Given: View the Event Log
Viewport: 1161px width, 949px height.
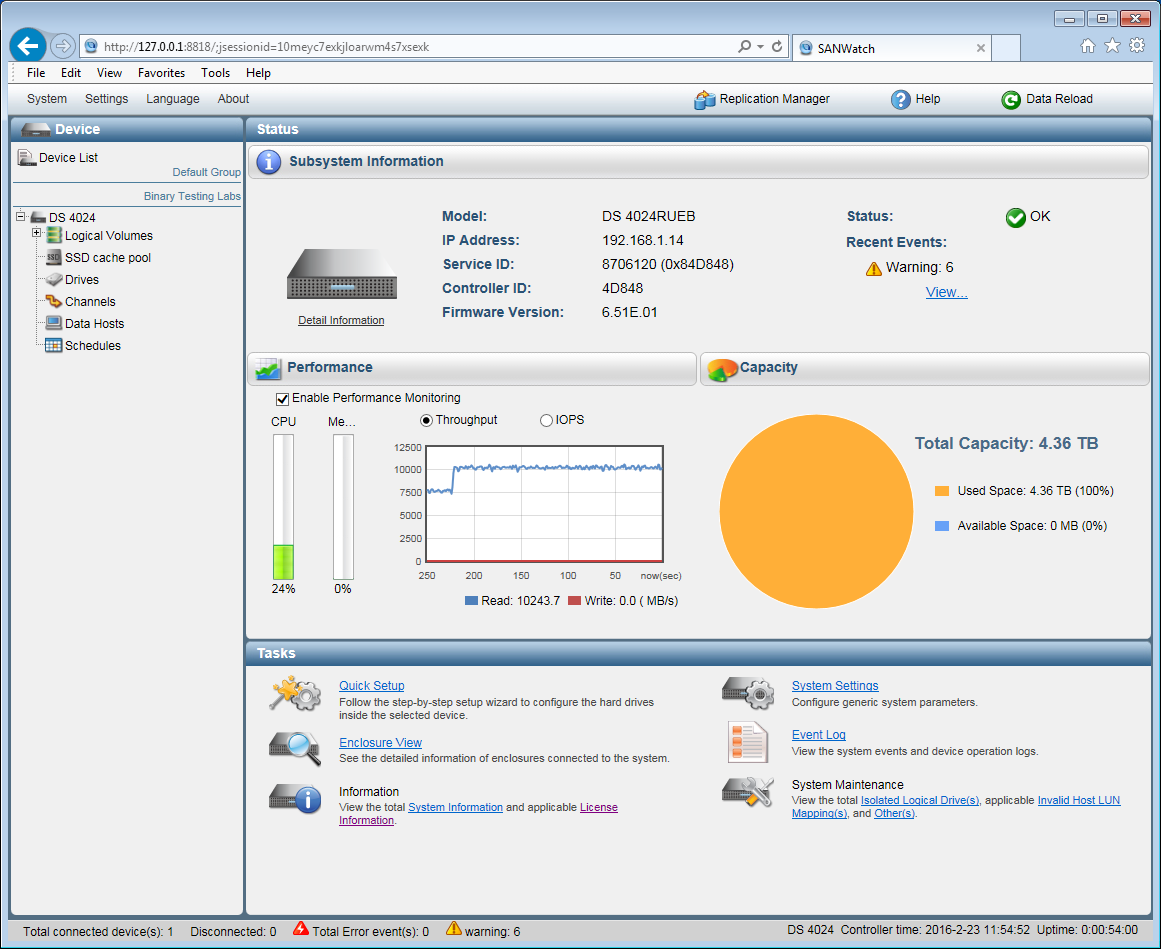Looking at the screenshot, I should pyautogui.click(x=818, y=734).
